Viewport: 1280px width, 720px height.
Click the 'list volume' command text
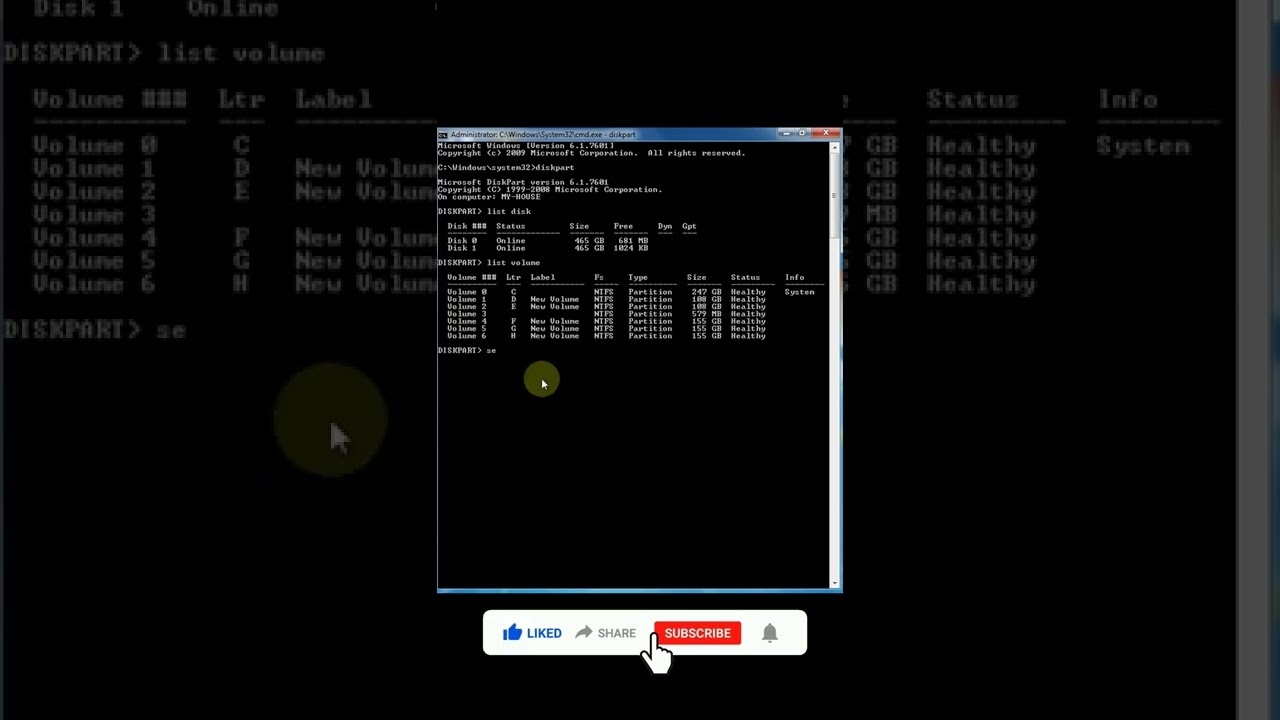pyautogui.click(x=513, y=263)
